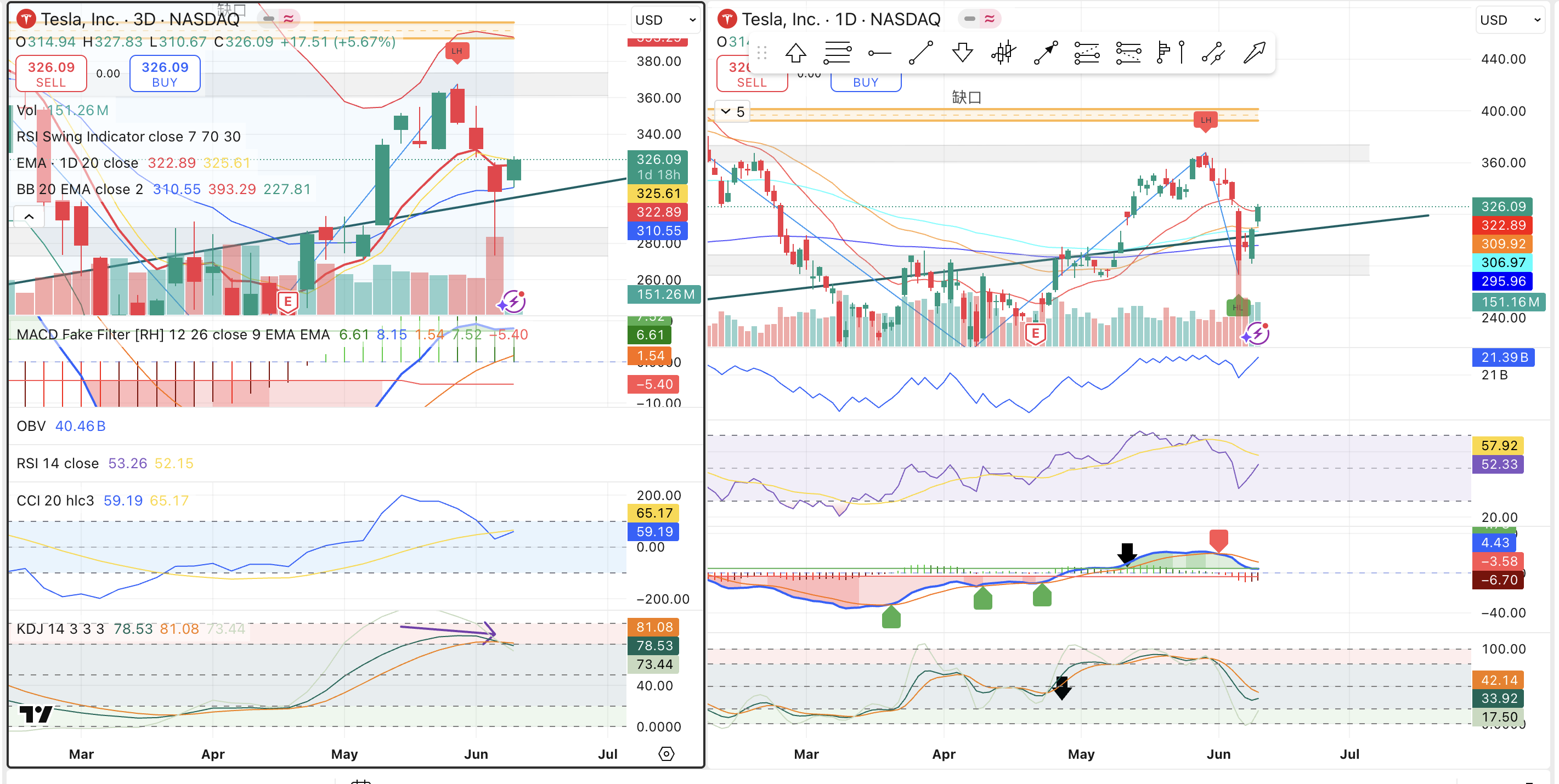Toggle the gray dash indicator on 1D chart header
The width and height of the screenshot is (1559, 784).
(969, 19)
